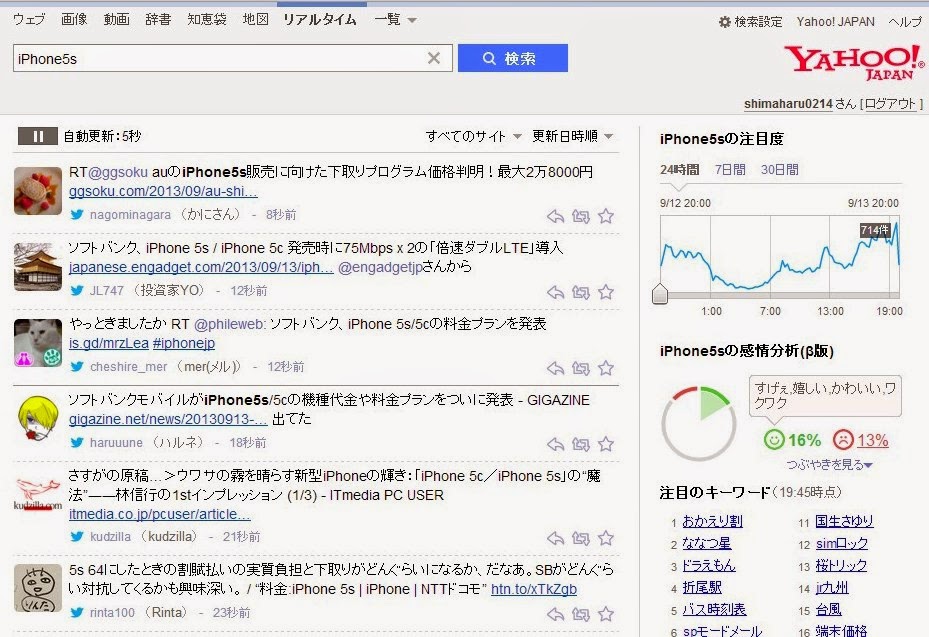The width and height of the screenshot is (929, 637).
Task: Show 24時間 attention graph
Action: [x=680, y=169]
